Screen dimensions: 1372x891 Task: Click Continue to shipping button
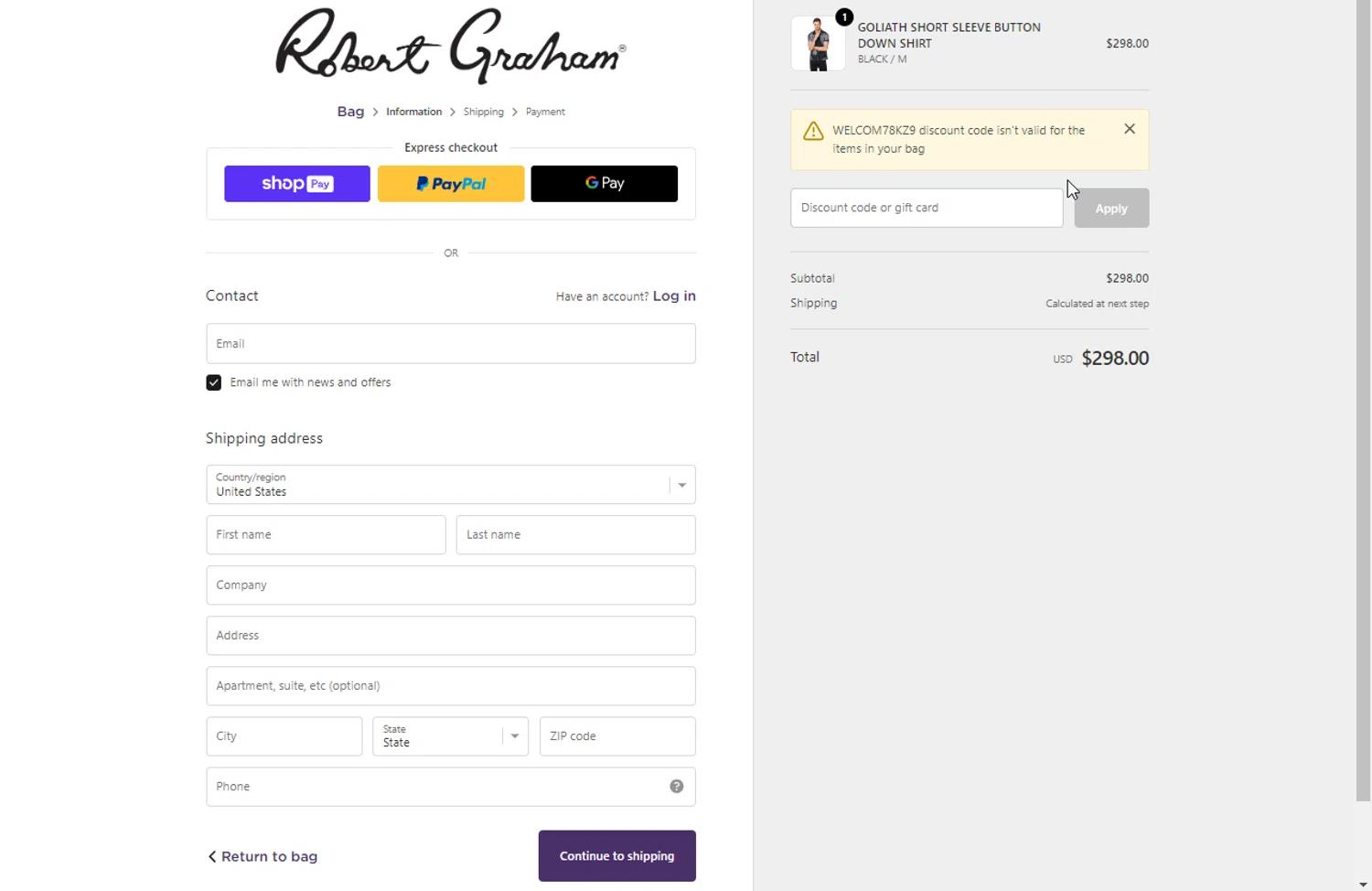click(x=617, y=856)
